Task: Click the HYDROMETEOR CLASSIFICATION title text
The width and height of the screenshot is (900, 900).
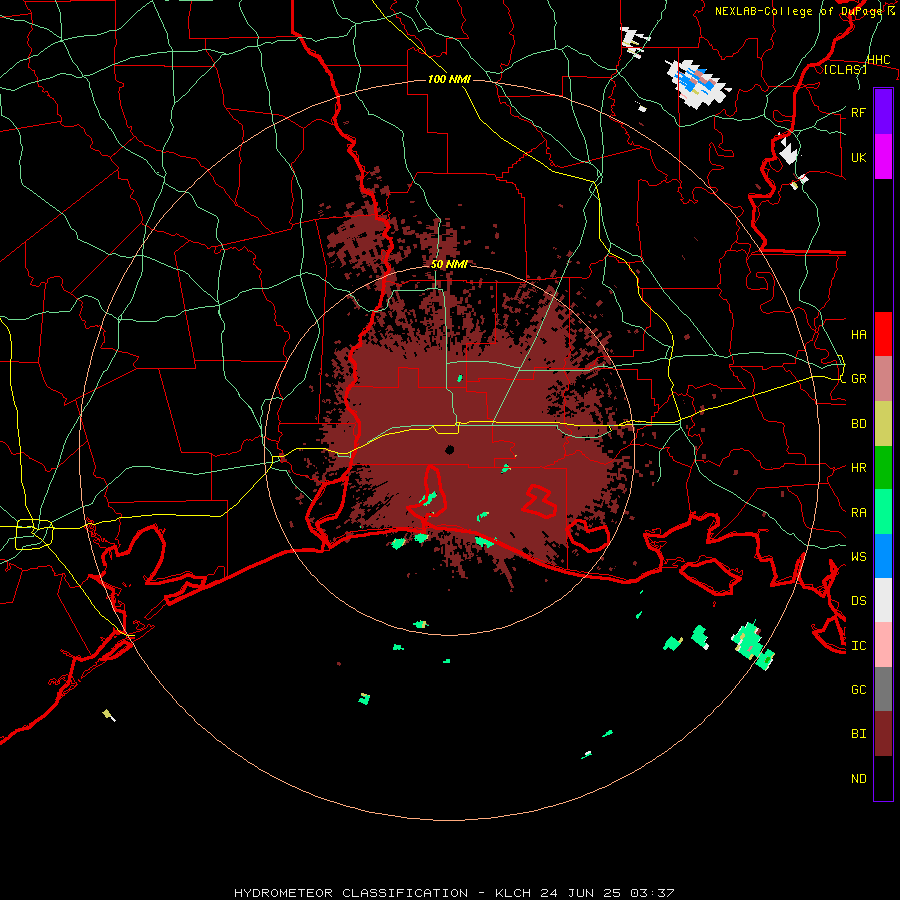Action: (350, 893)
